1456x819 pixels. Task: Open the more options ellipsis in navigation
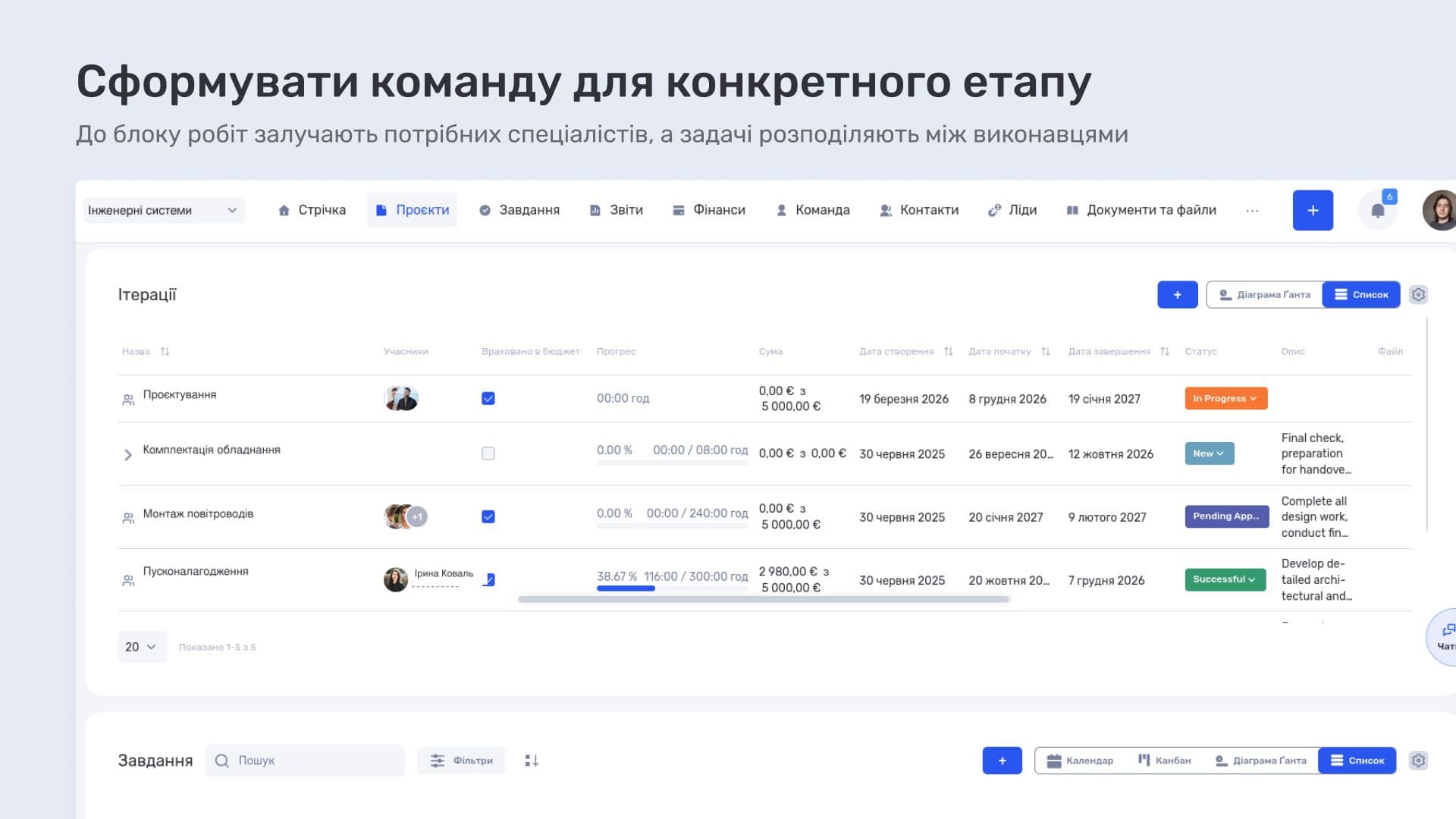click(1252, 211)
